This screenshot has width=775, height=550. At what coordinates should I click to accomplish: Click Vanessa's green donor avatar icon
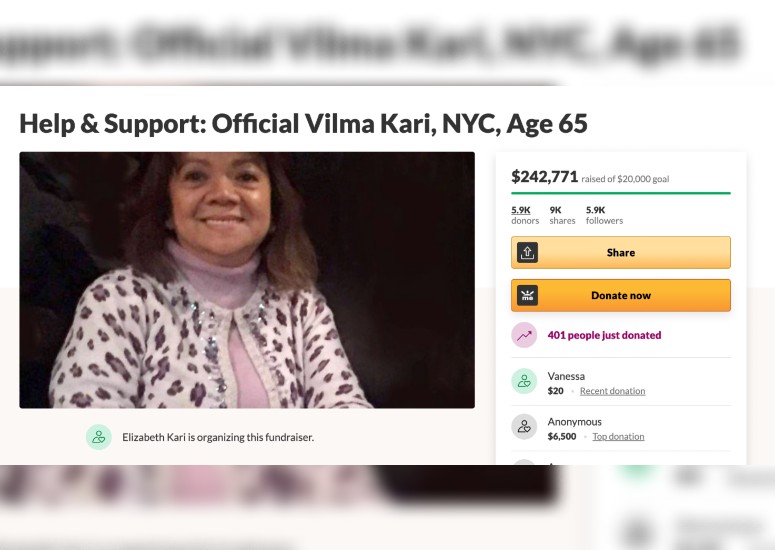point(524,381)
